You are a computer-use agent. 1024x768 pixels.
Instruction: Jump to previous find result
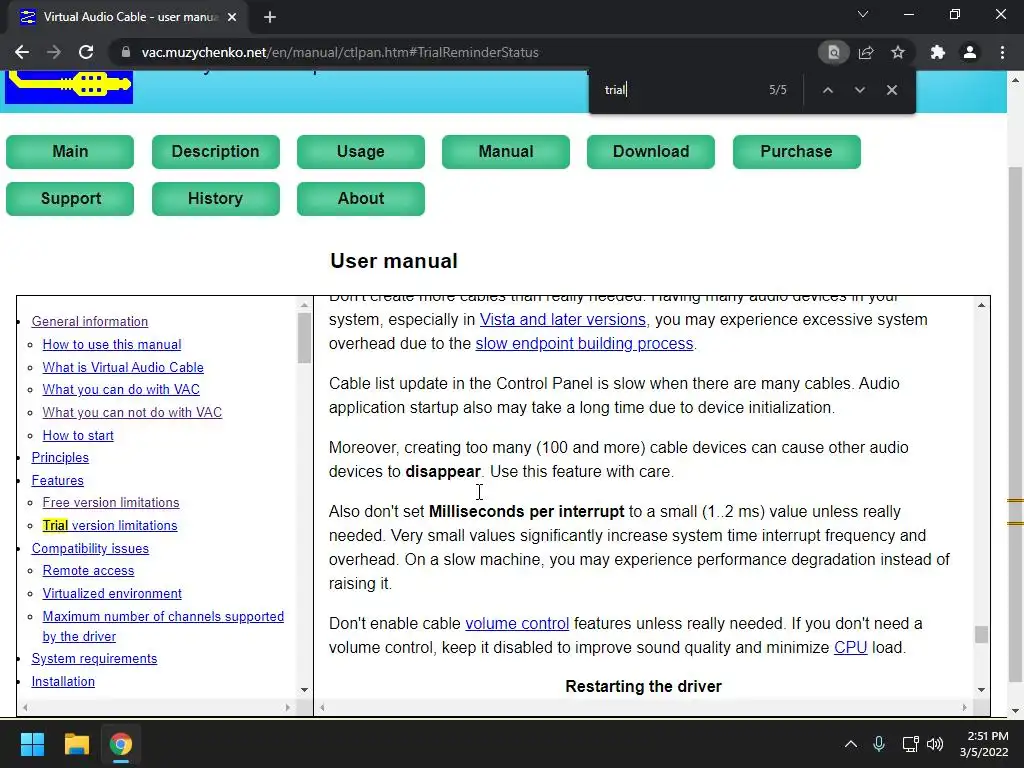[827, 90]
